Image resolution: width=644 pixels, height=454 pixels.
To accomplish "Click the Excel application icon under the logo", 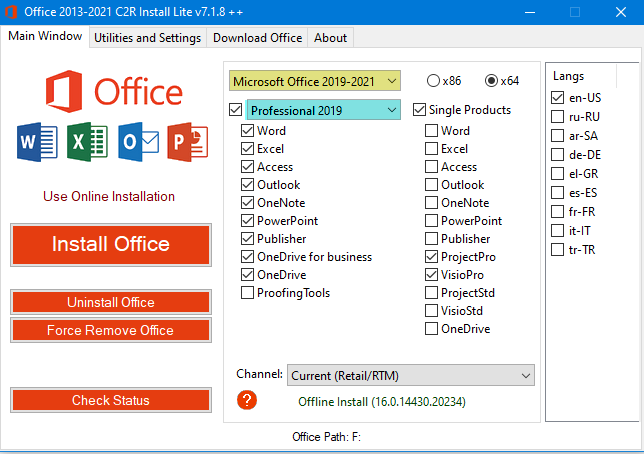I will point(87,142).
